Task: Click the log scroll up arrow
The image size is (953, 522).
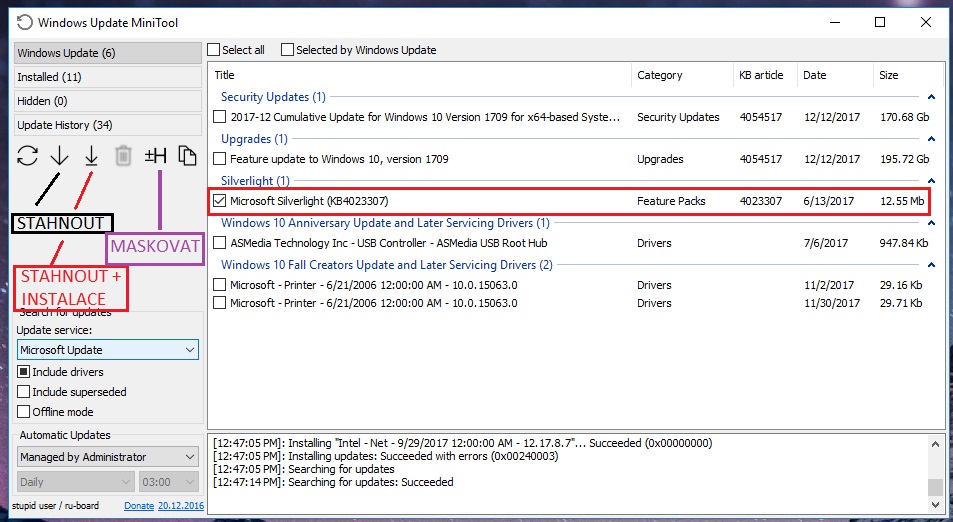Action: [935, 444]
